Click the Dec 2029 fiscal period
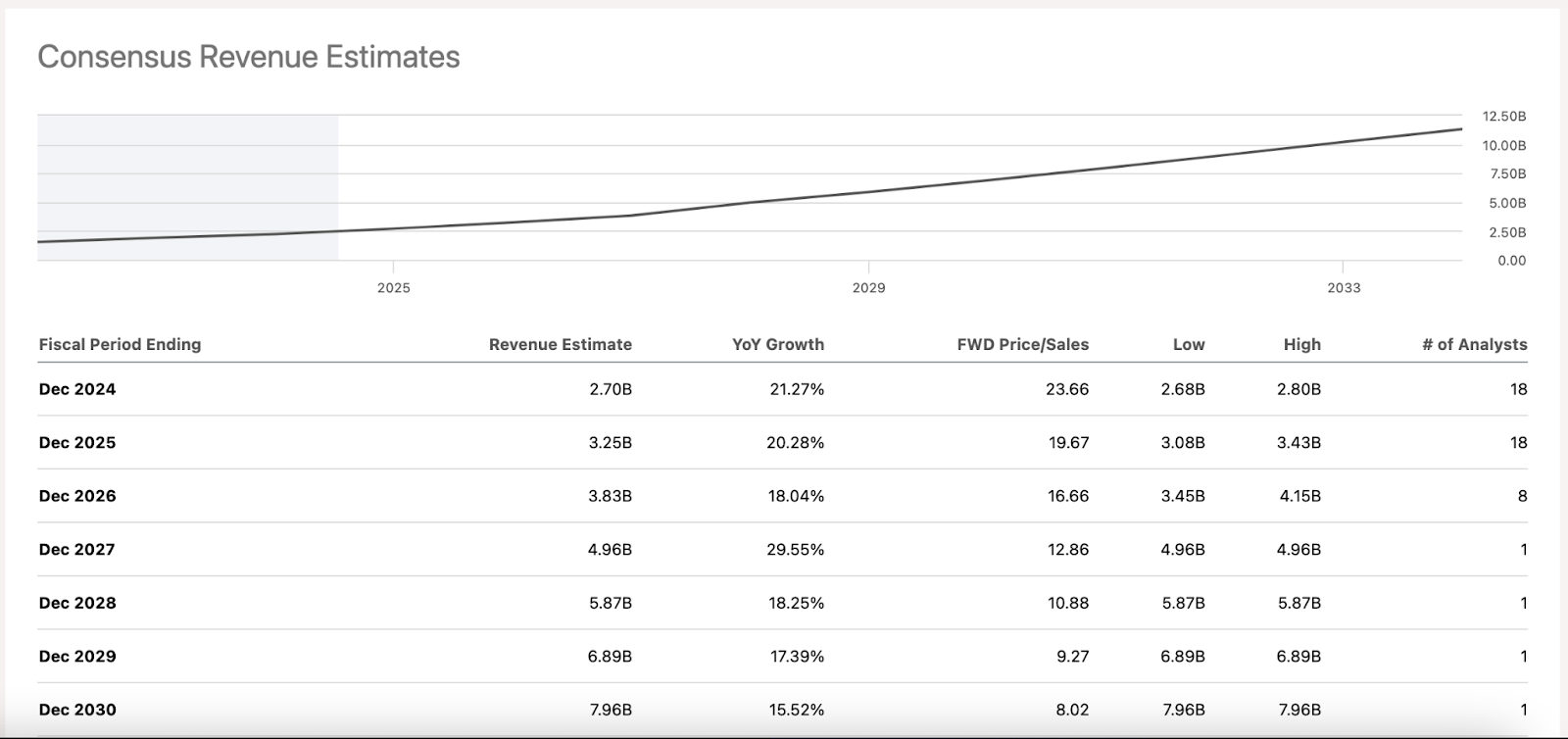The height and width of the screenshot is (739, 1568). point(77,657)
